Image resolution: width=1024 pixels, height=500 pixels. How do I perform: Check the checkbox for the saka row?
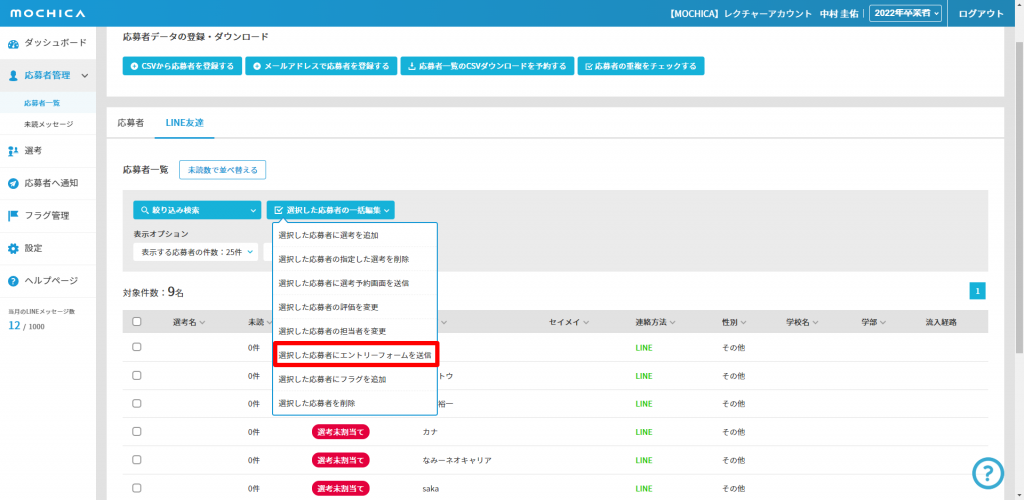coord(137,488)
